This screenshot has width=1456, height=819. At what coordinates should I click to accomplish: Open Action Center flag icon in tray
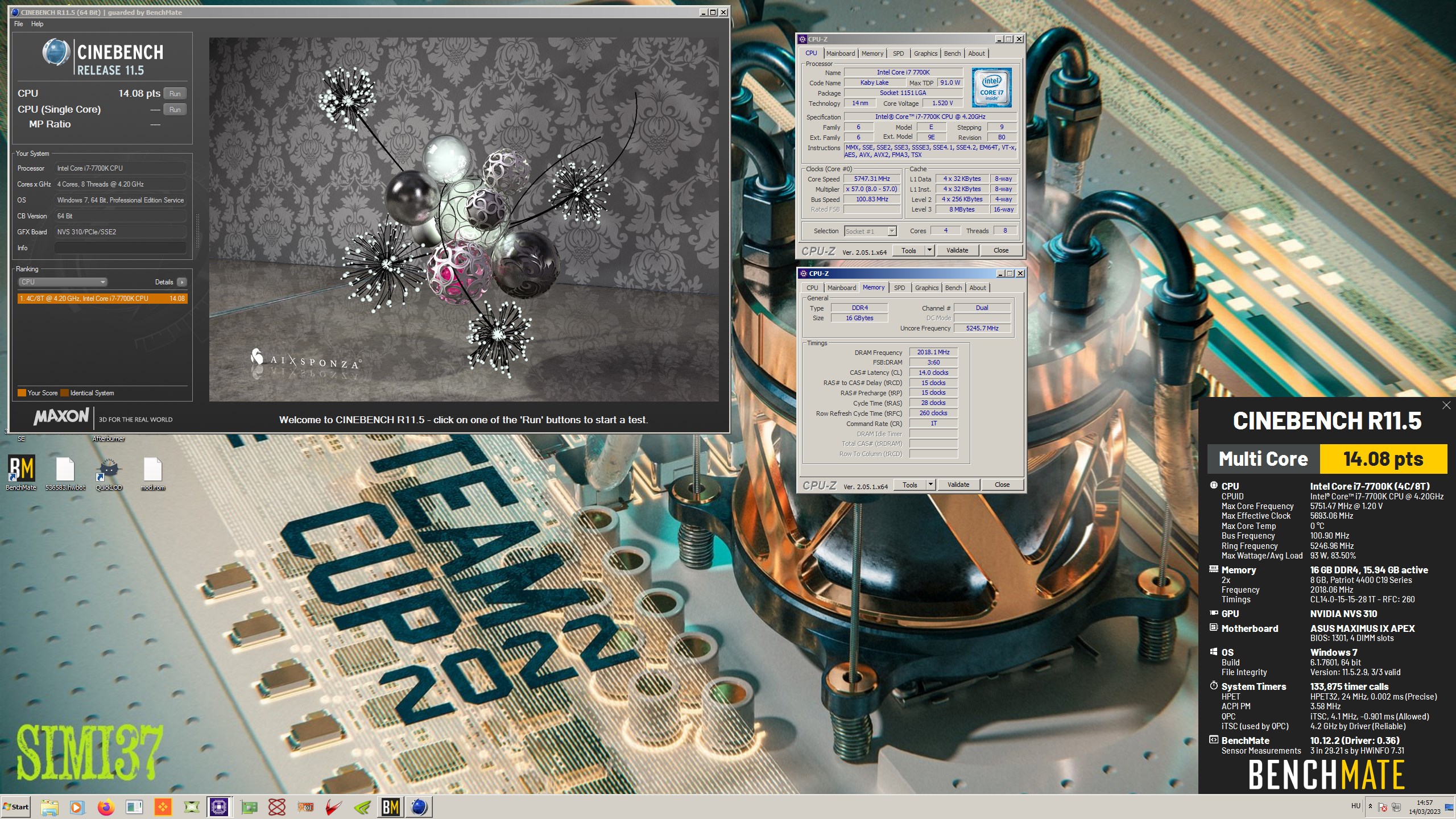(x=1383, y=807)
